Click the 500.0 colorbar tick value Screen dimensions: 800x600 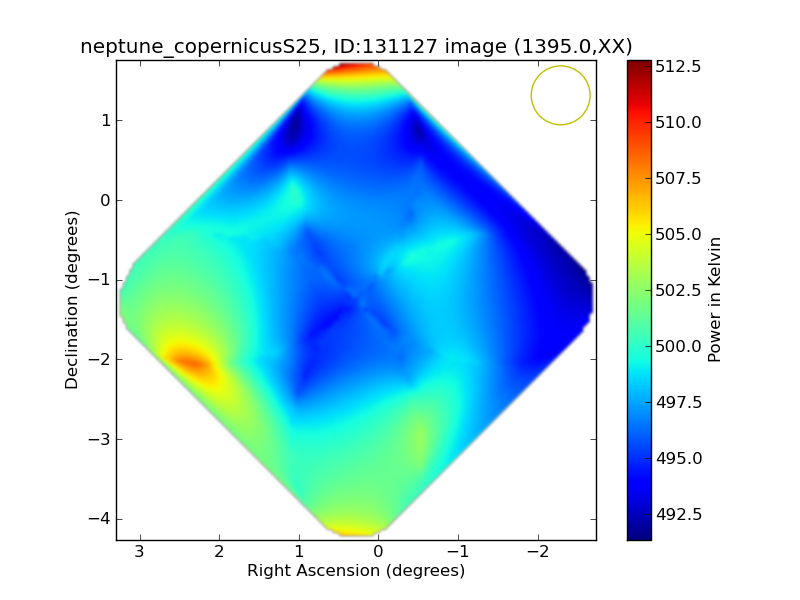[678, 346]
